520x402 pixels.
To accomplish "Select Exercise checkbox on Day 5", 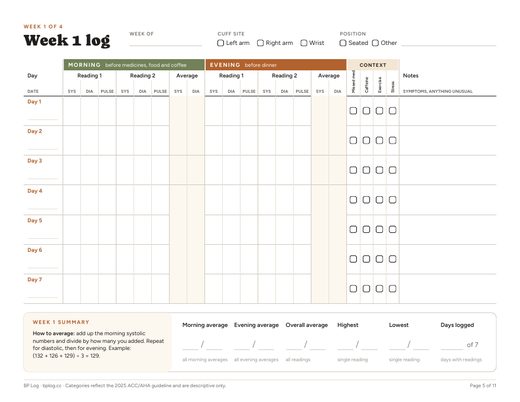I will [379, 229].
